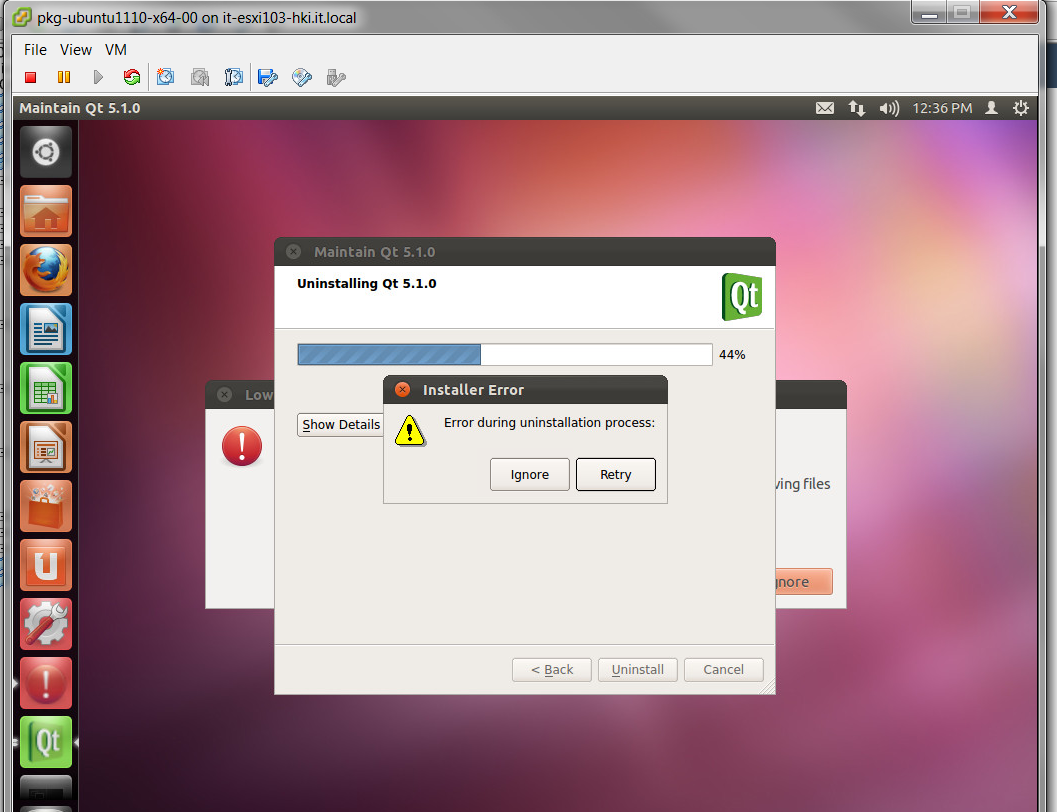Launch Firefox from the Ubuntu launcher
The height and width of the screenshot is (812, 1057).
(46, 270)
